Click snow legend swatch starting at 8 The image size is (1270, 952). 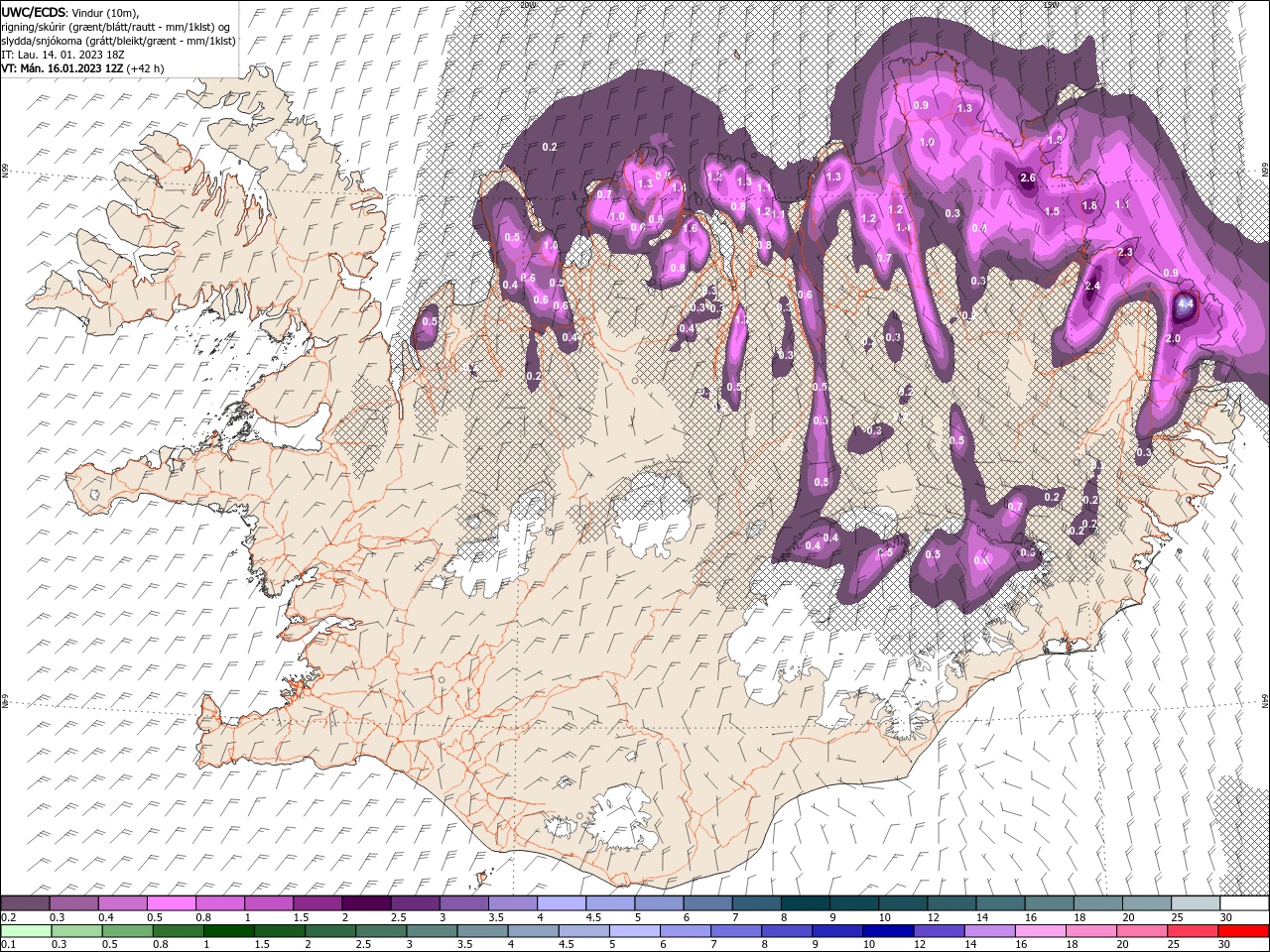806,903
